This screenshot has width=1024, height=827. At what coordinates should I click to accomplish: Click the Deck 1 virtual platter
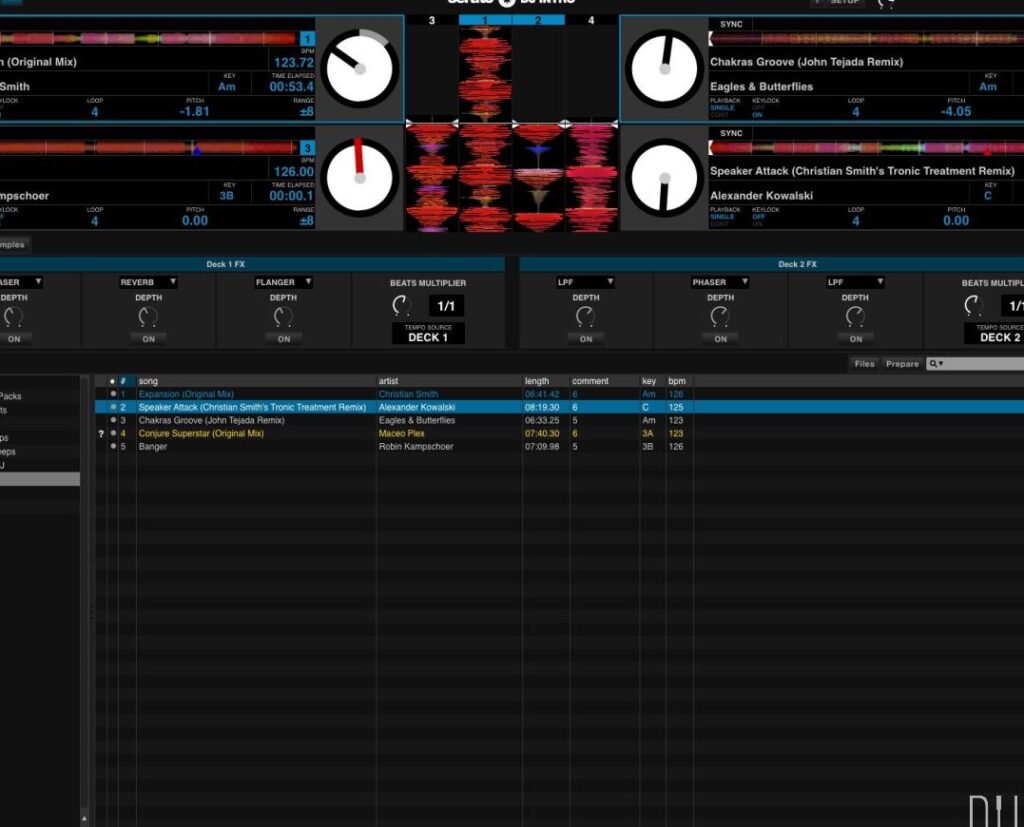click(360, 68)
